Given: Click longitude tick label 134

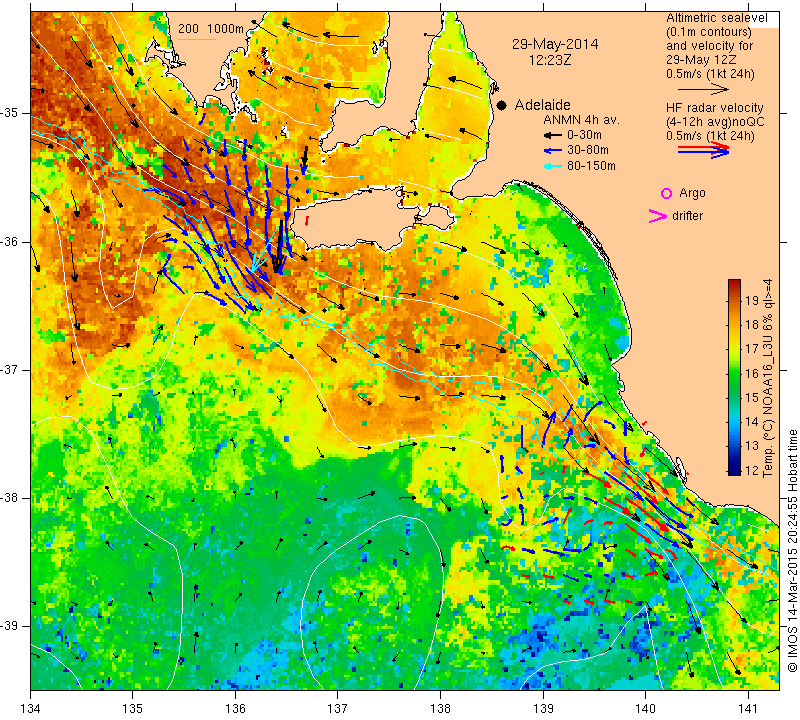Looking at the screenshot, I should tap(31, 709).
